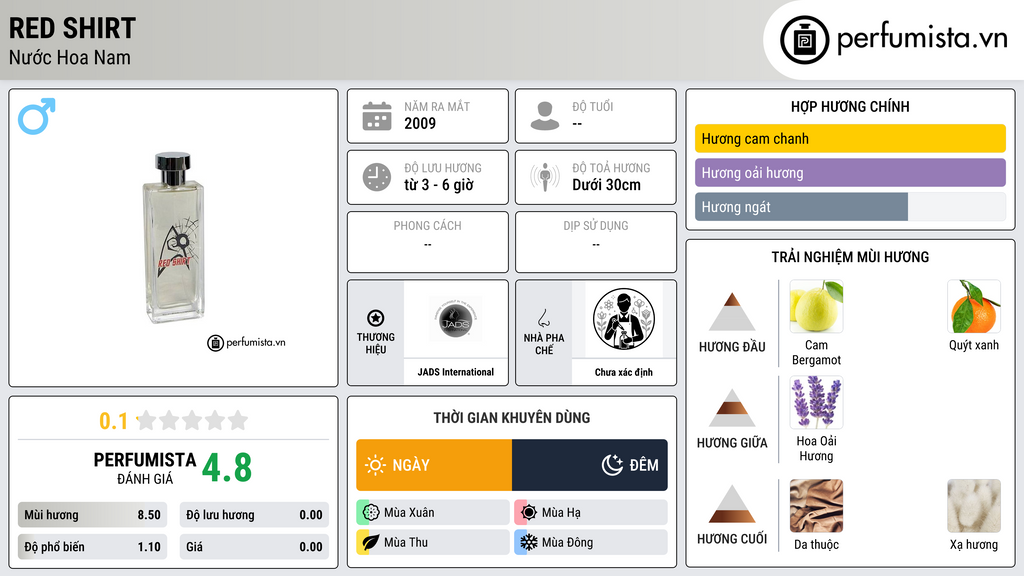1024x576 pixels.
Task: Click the Nước Hoa Nam subtitle
Action: coord(70,57)
